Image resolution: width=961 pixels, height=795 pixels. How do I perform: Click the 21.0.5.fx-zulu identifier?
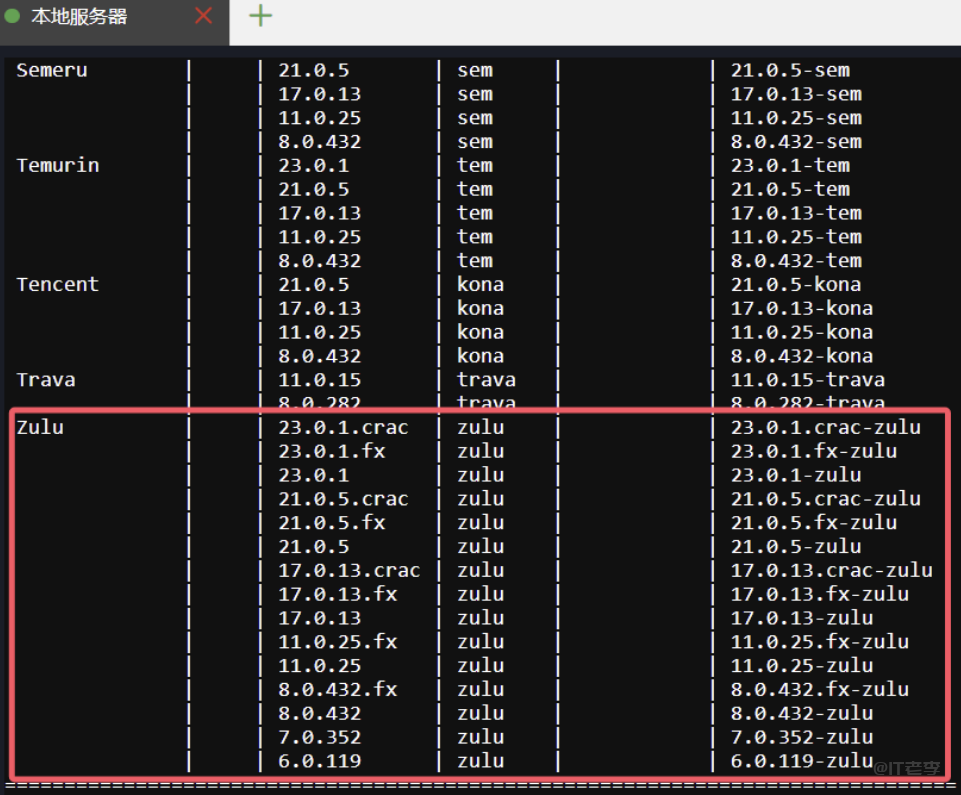click(813, 523)
